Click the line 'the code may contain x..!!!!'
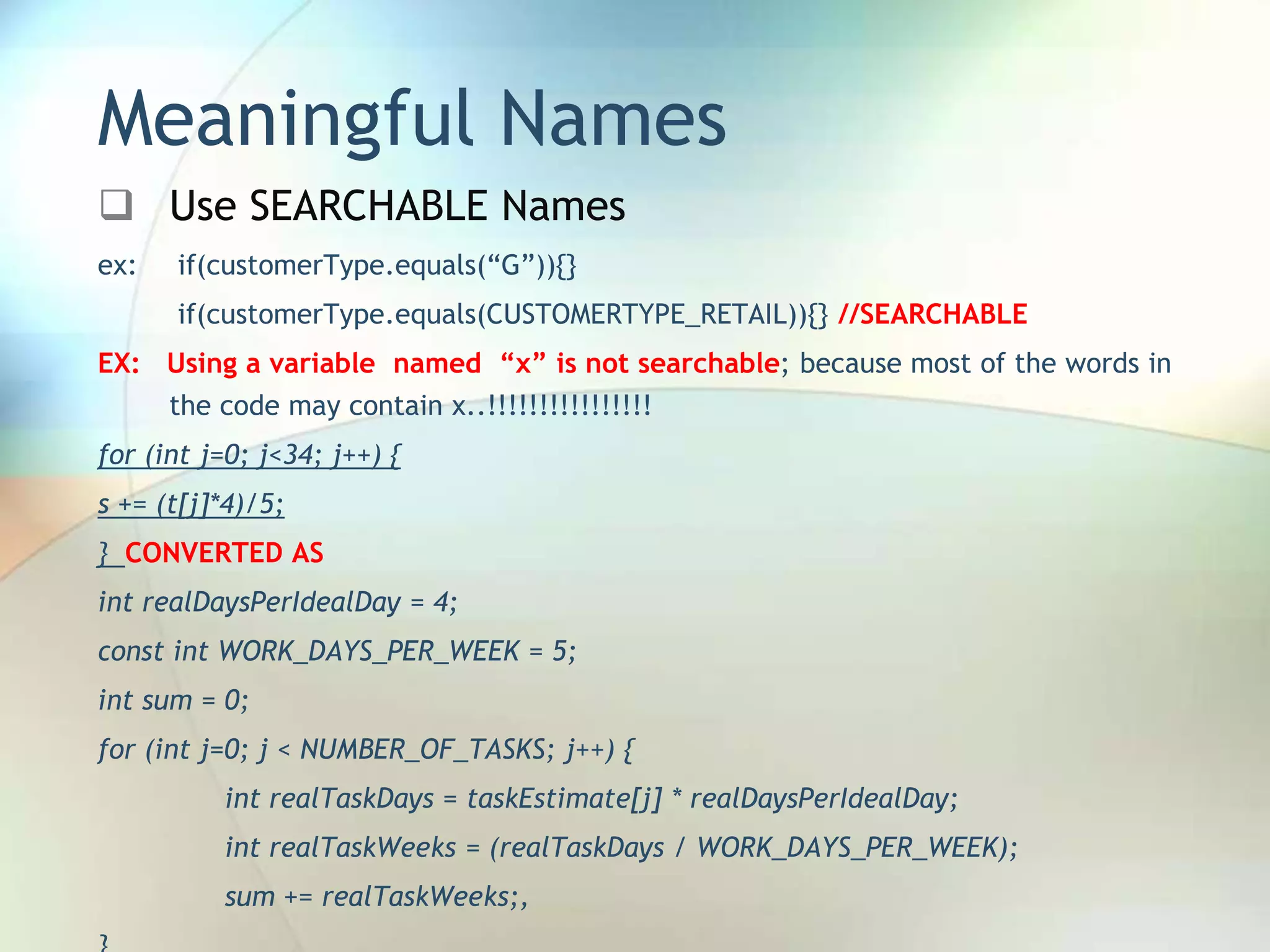The width and height of the screenshot is (1270, 952). click(411, 406)
